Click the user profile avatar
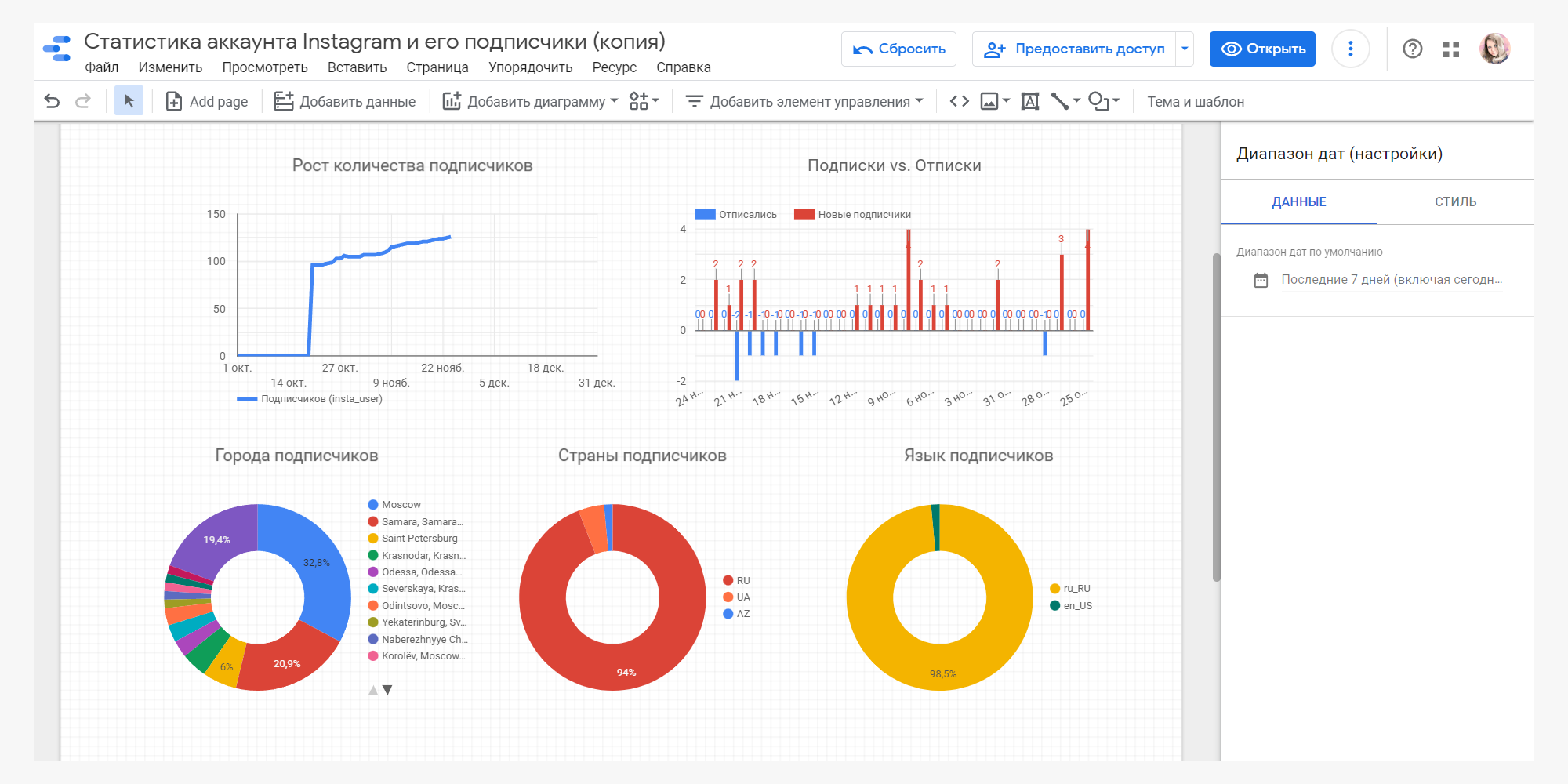The height and width of the screenshot is (784, 1568). [x=1494, y=49]
